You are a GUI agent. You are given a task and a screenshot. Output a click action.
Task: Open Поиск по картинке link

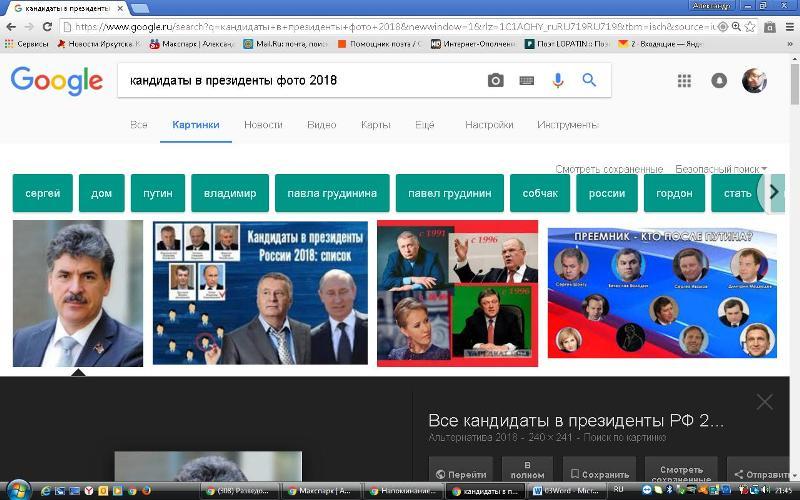point(624,438)
